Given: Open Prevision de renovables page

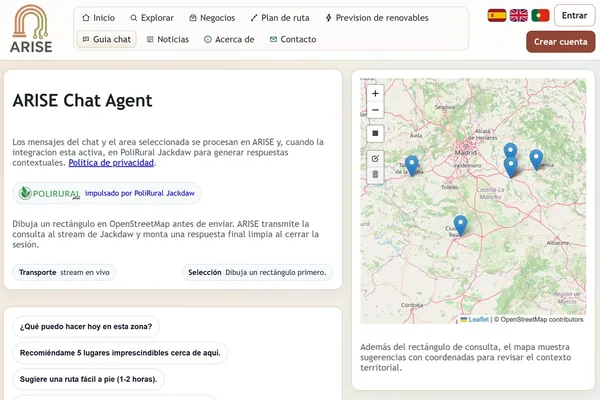Looking at the screenshot, I should click(377, 18).
